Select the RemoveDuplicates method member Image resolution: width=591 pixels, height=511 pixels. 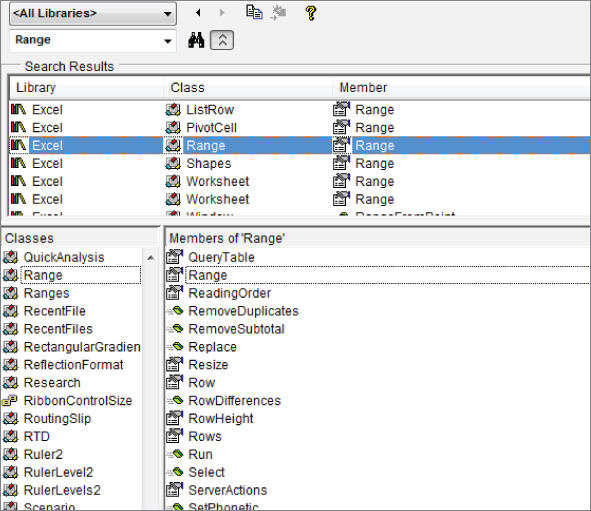coord(243,311)
